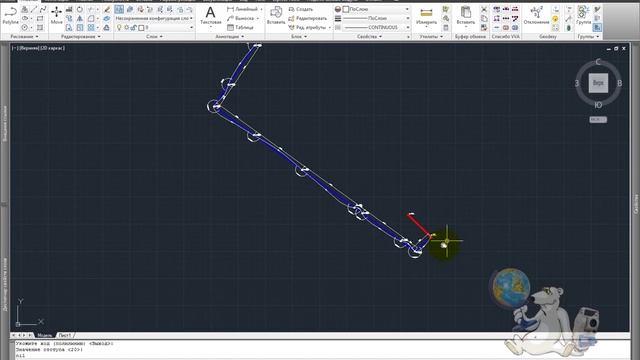This screenshot has height=360, width=640.
Task: Insert a Таблица table
Action: [240, 27]
